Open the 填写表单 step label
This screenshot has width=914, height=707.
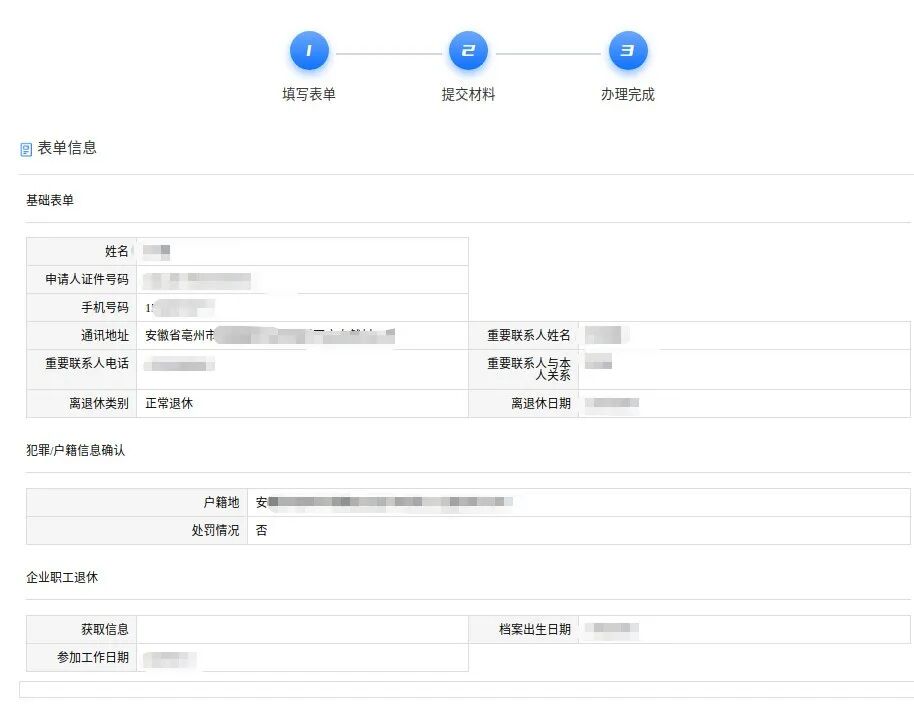point(309,94)
